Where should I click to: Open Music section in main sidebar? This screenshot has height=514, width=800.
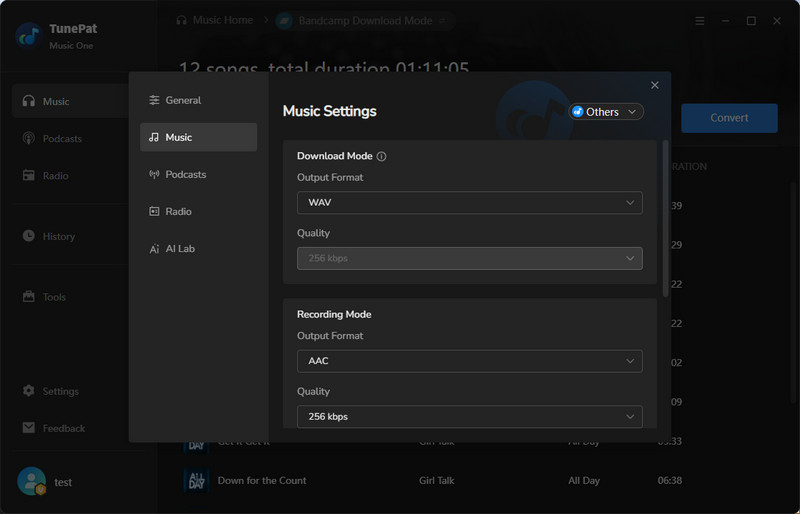[69, 101]
